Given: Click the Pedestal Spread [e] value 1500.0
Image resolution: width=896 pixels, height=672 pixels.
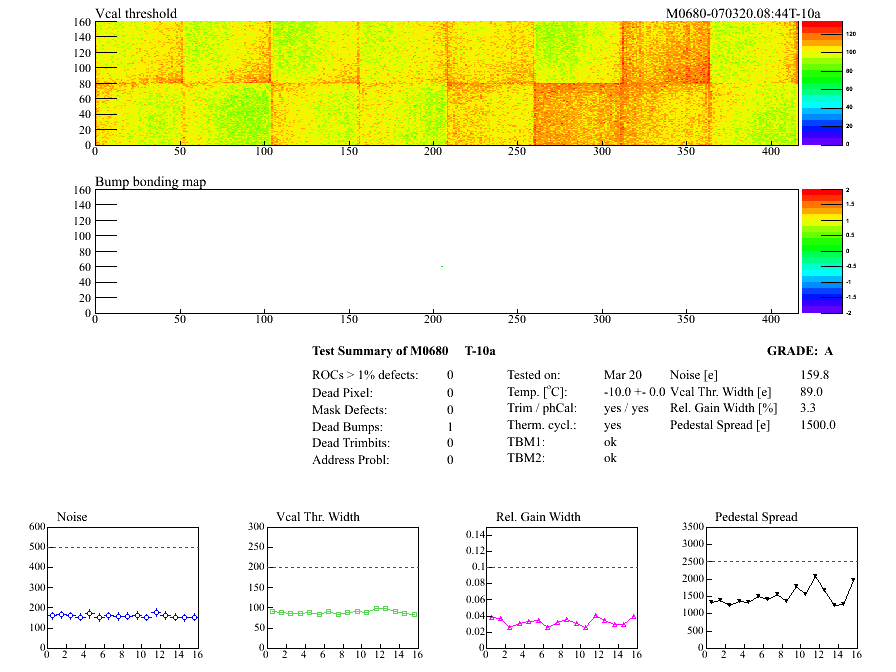Looking at the screenshot, I should pos(818,425).
